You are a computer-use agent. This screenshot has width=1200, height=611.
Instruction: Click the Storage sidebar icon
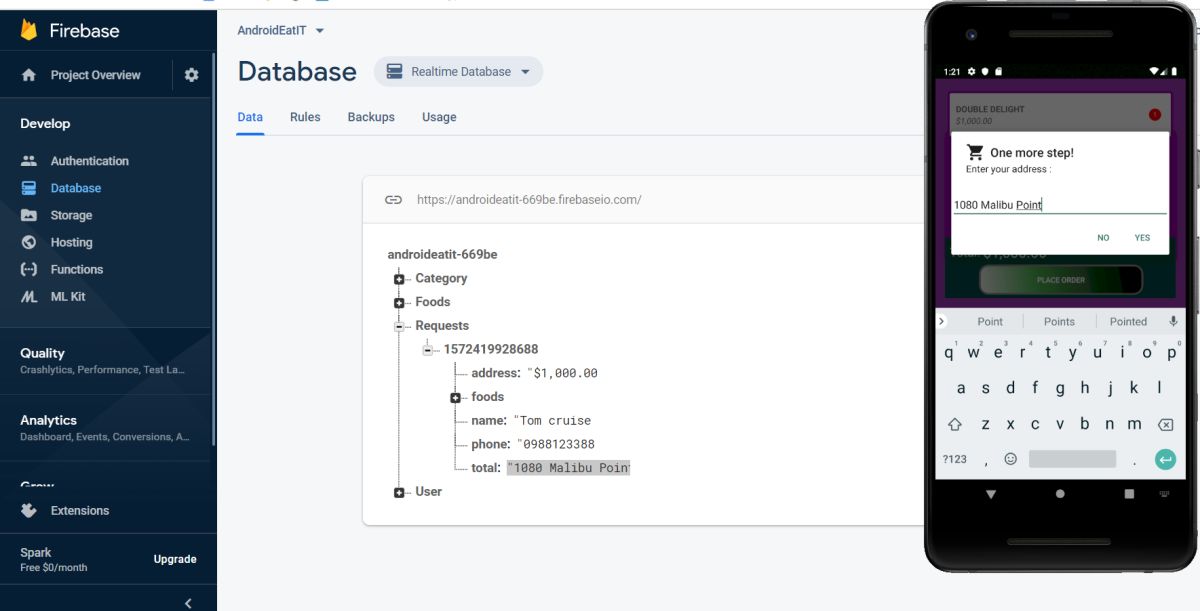29,215
